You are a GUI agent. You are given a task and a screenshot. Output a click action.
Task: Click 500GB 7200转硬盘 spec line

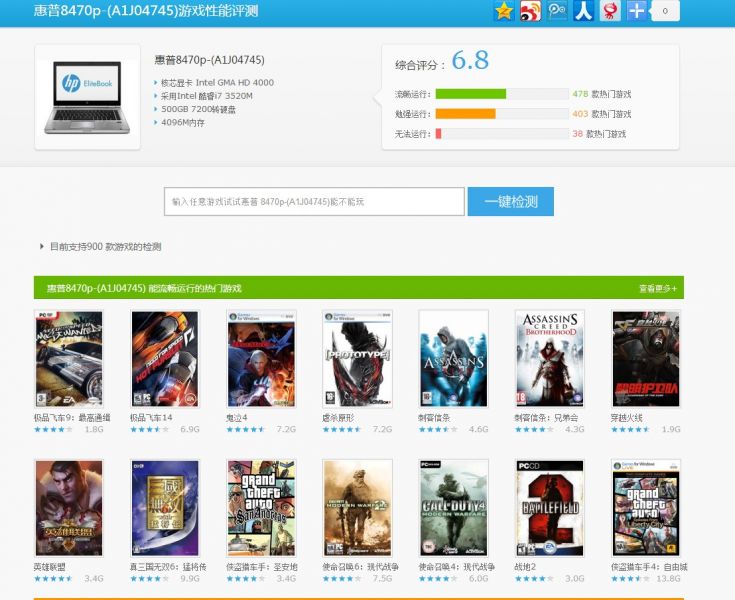(198, 109)
